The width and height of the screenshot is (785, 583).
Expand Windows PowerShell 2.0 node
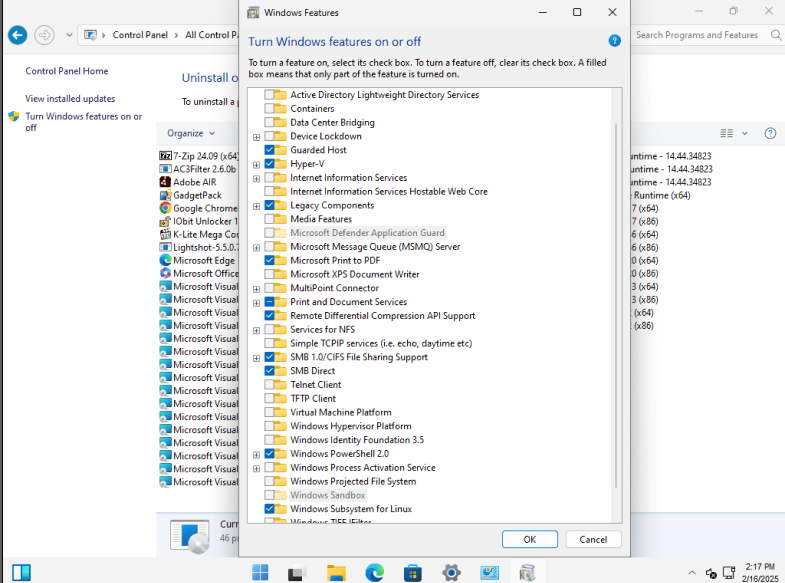(256, 454)
